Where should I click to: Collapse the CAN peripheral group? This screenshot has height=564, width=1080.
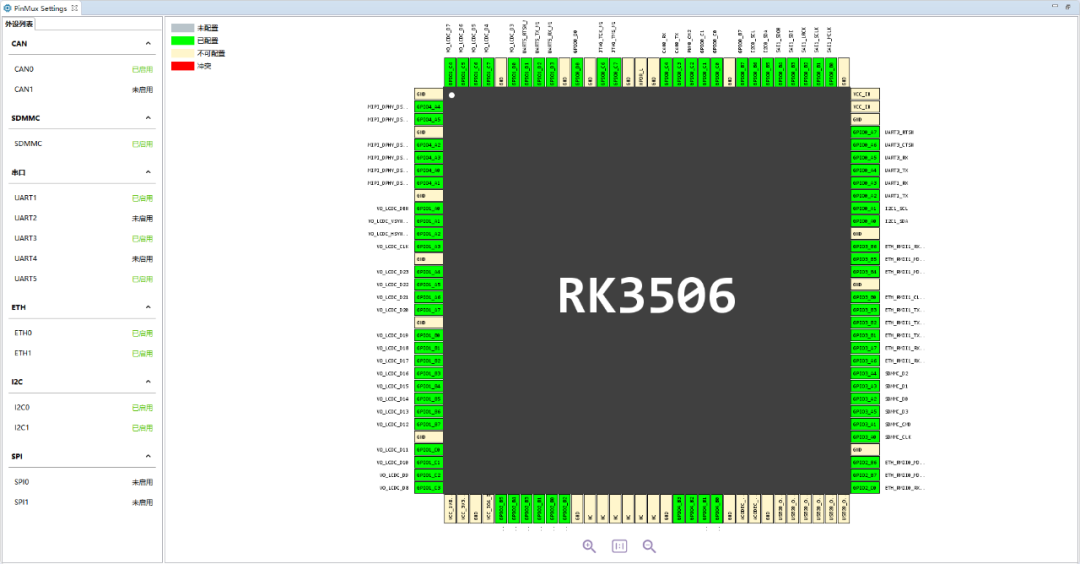(x=148, y=43)
